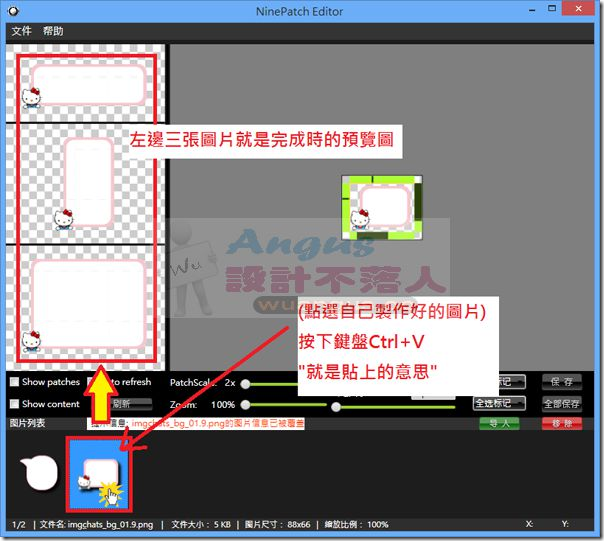604x541 pixels.
Task: Click the green 导入 import button
Action: pyautogui.click(x=499, y=424)
